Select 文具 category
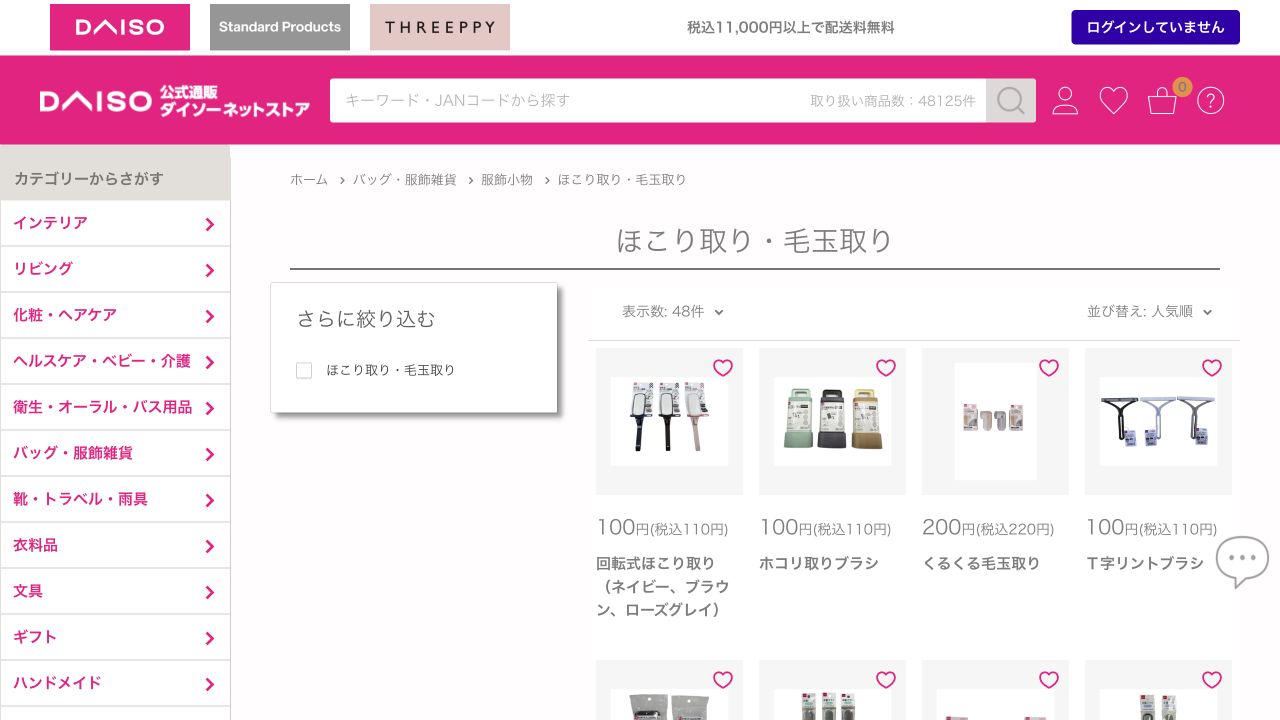This screenshot has height=720, width=1280. point(115,591)
